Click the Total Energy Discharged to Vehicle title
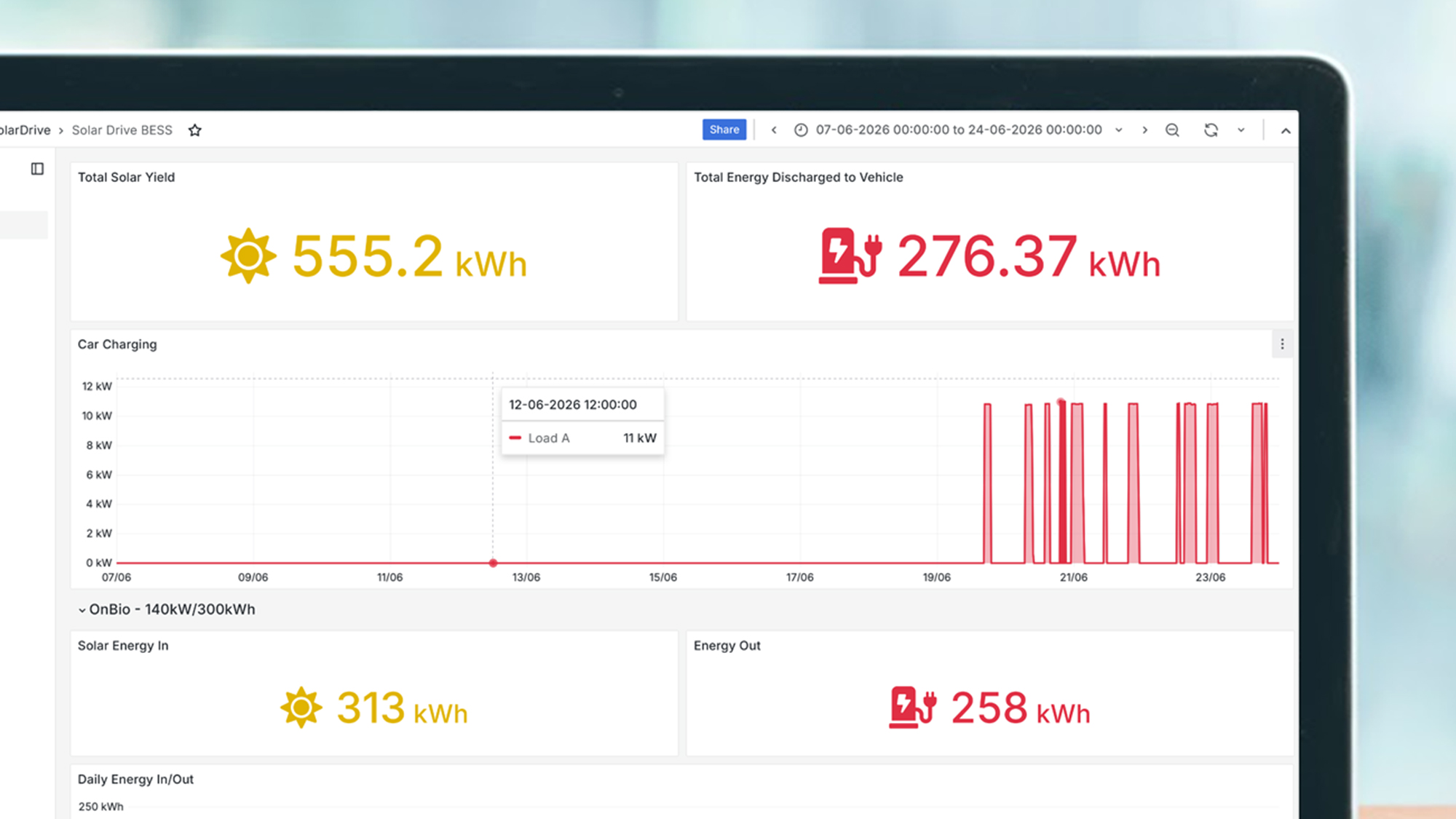1456x819 pixels. pyautogui.click(x=798, y=177)
